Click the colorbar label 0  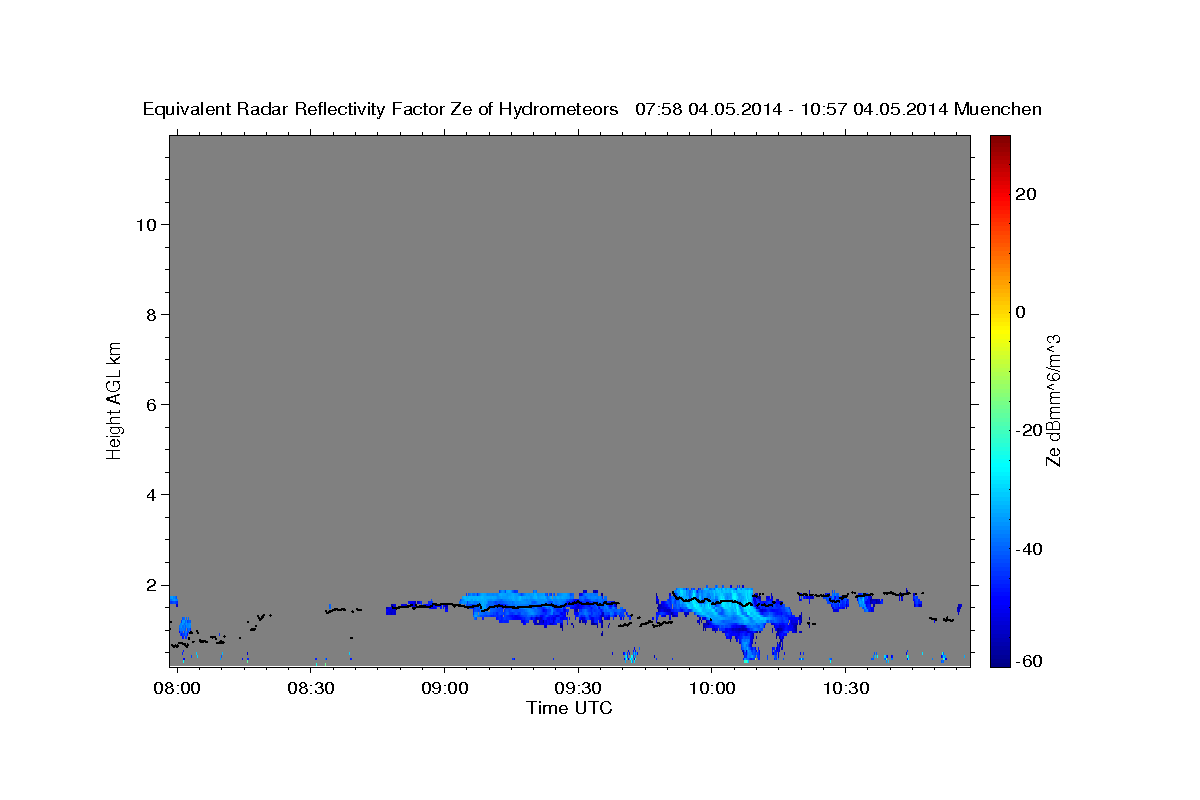1021,312
